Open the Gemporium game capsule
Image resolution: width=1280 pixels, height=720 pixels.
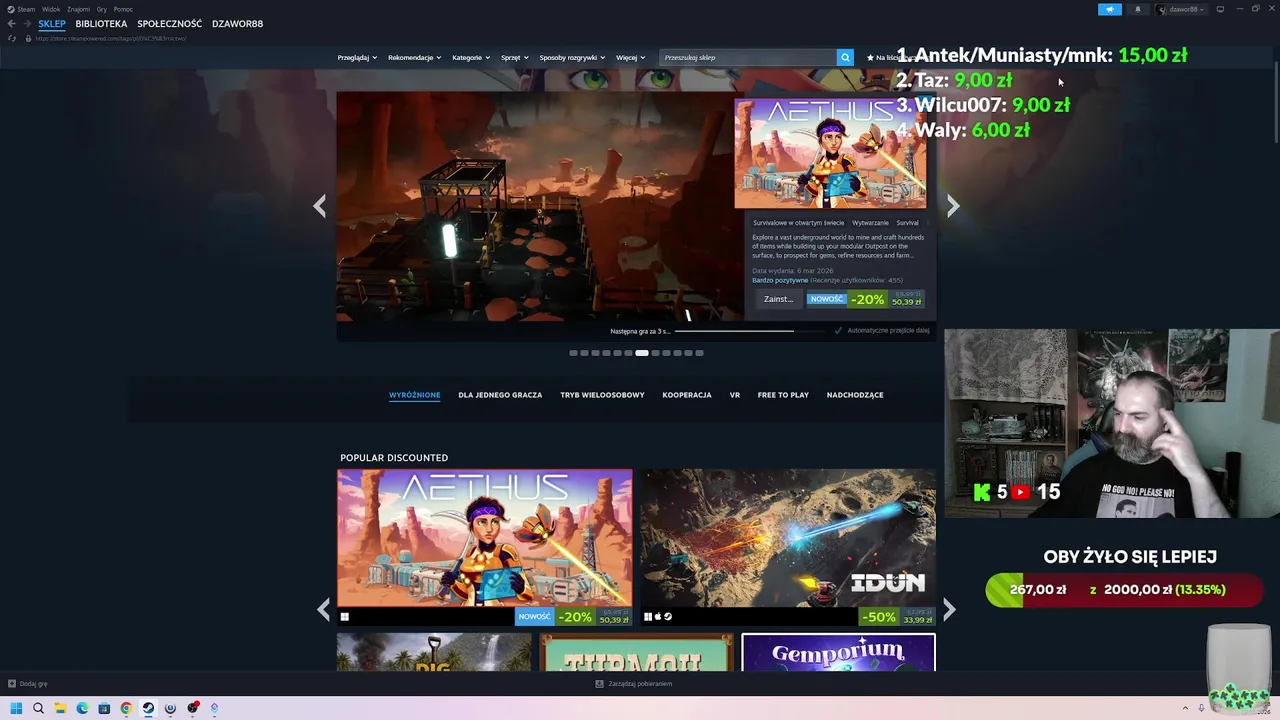click(838, 652)
